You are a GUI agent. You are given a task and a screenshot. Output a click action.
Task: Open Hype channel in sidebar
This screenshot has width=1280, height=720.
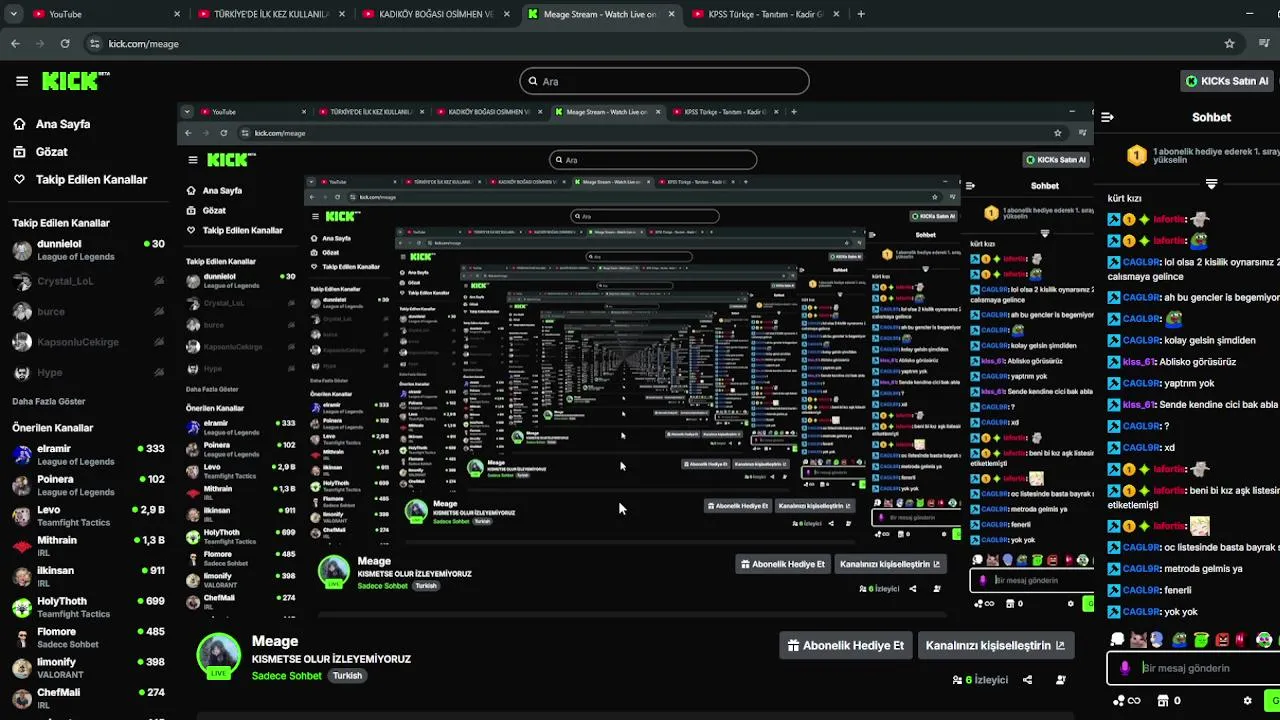88,372
